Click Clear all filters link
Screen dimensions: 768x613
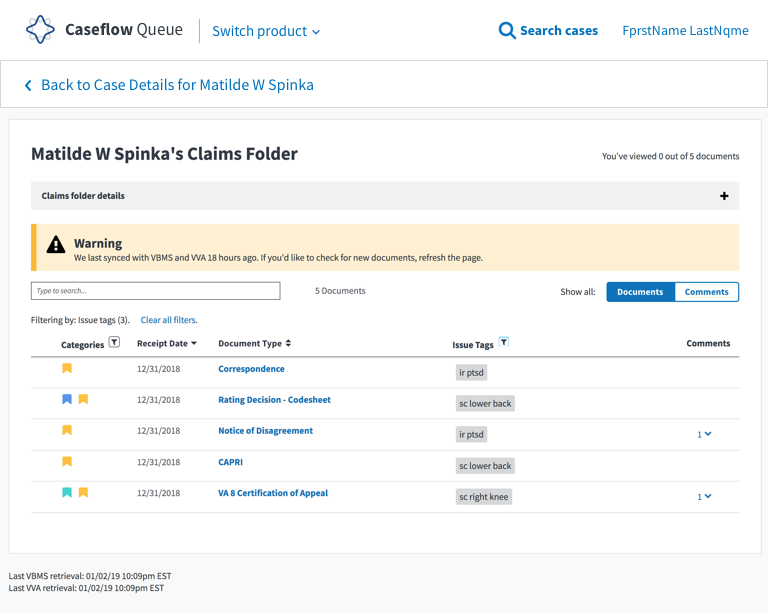169,320
